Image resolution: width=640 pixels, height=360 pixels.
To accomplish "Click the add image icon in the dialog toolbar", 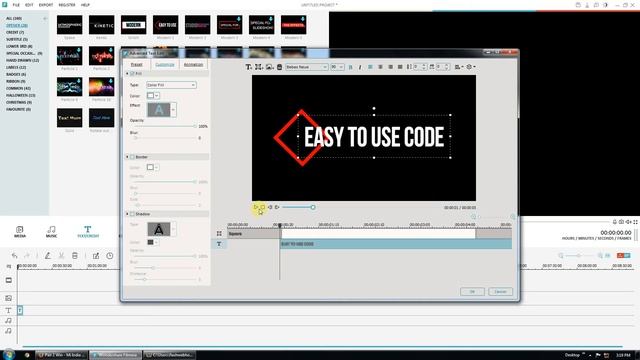I will coord(269,67).
